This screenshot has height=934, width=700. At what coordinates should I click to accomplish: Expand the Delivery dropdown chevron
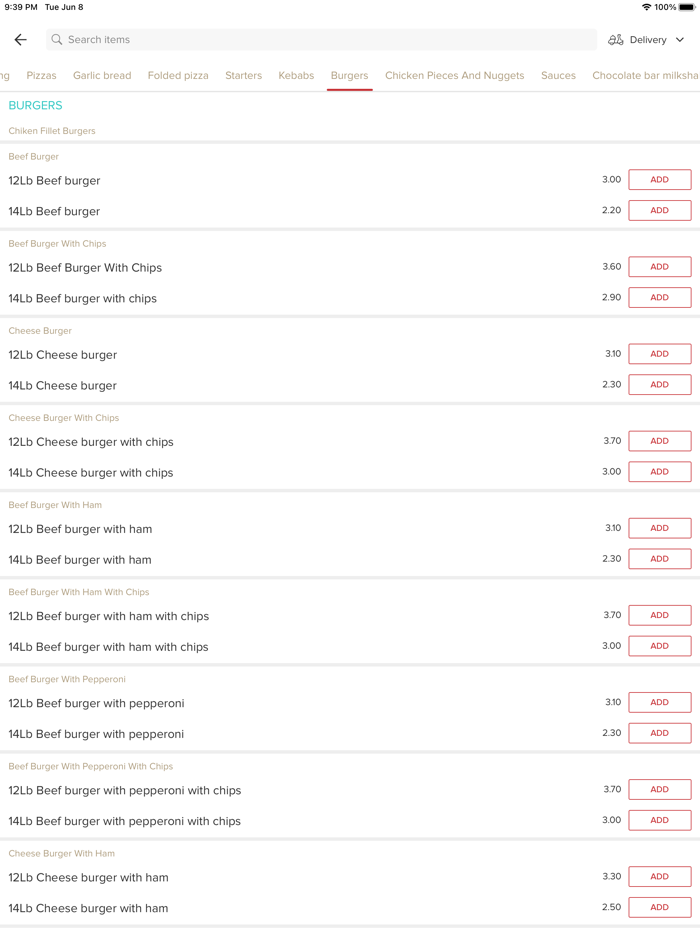(680, 40)
